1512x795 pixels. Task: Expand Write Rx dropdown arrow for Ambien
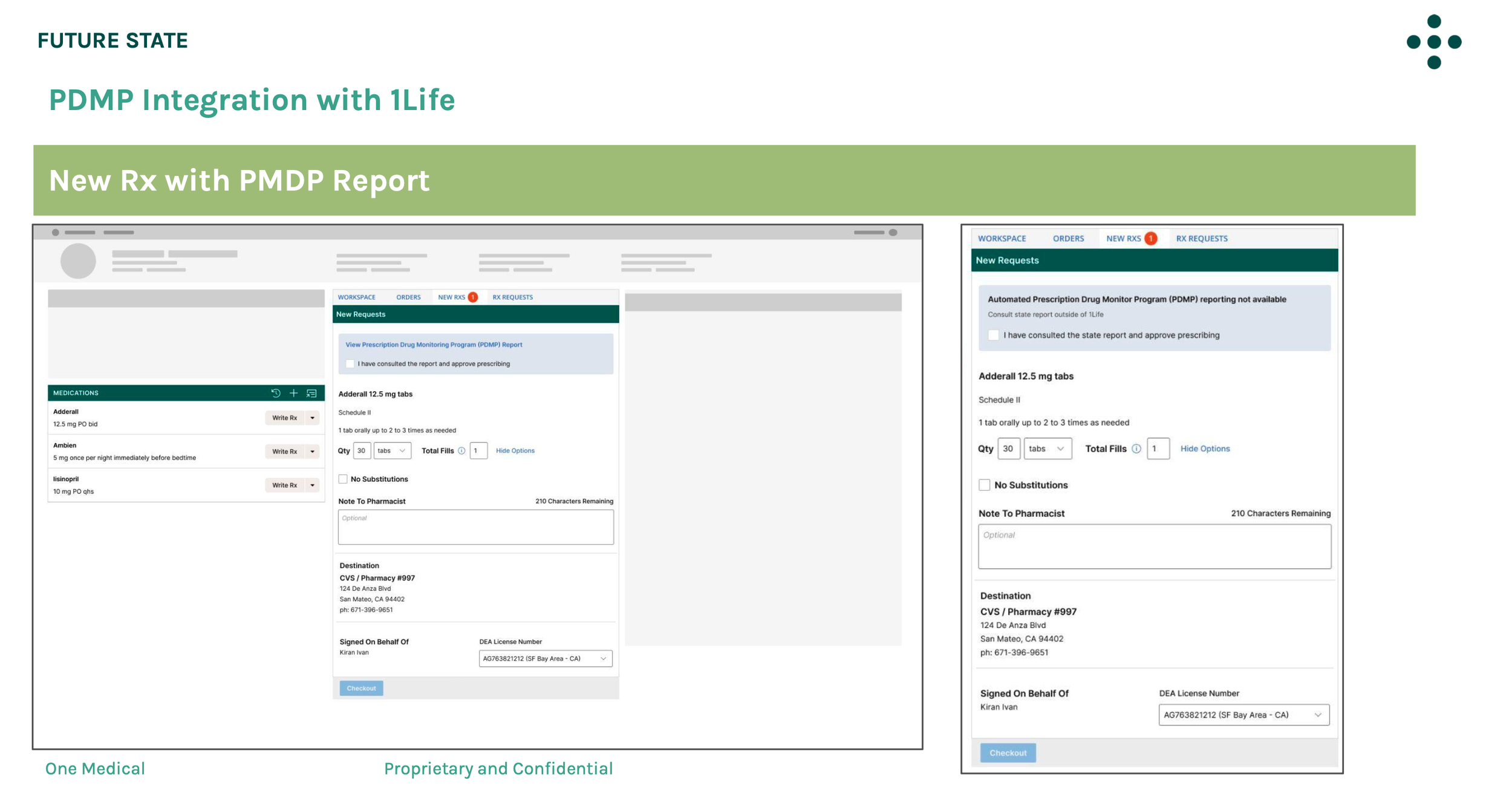(x=313, y=452)
